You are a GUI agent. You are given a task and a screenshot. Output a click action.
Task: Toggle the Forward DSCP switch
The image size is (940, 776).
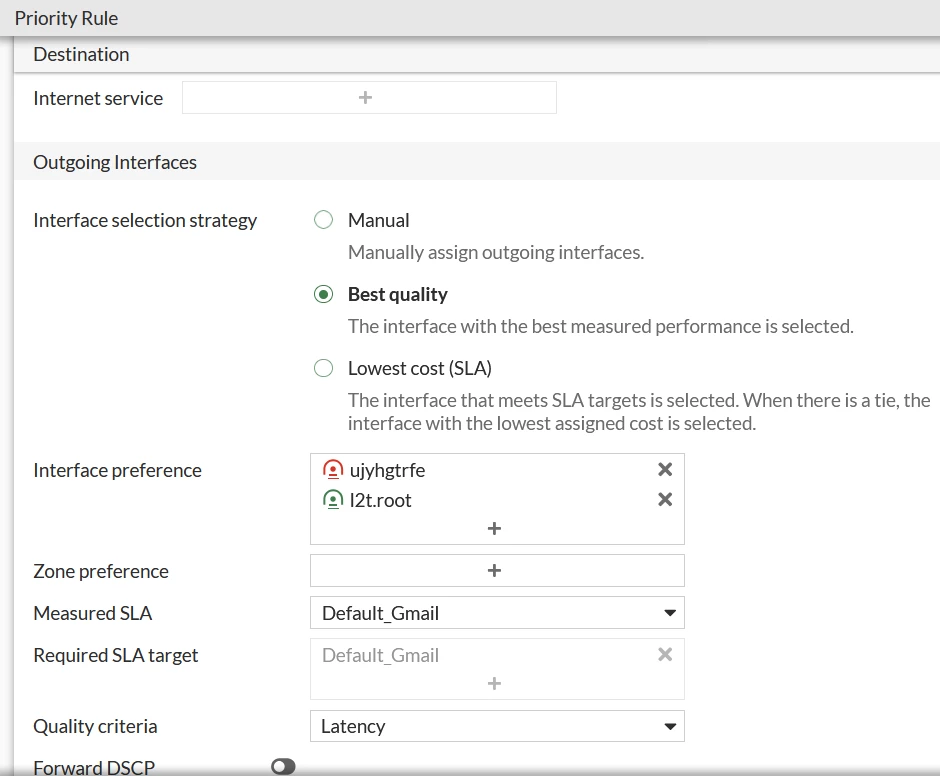[x=283, y=766]
